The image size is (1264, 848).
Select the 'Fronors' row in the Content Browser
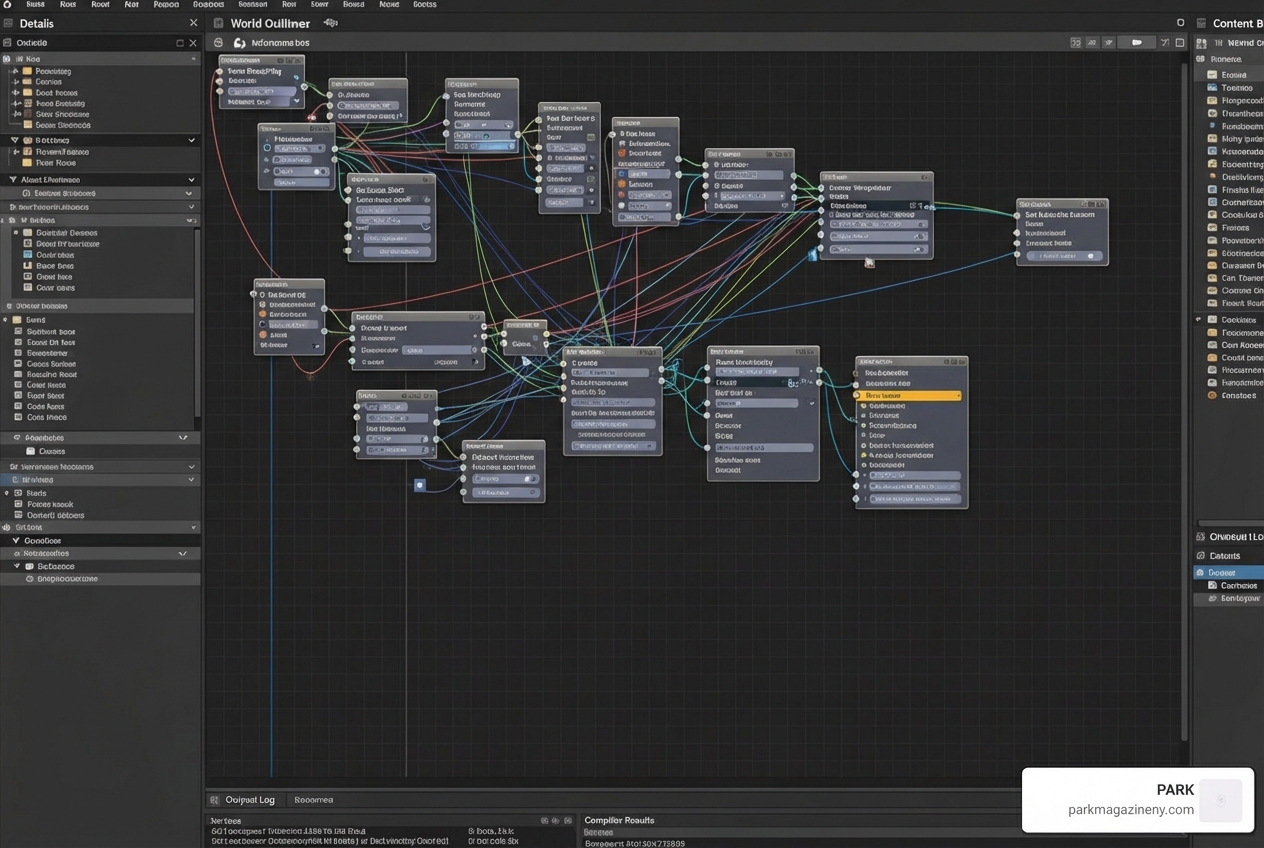click(x=1235, y=227)
